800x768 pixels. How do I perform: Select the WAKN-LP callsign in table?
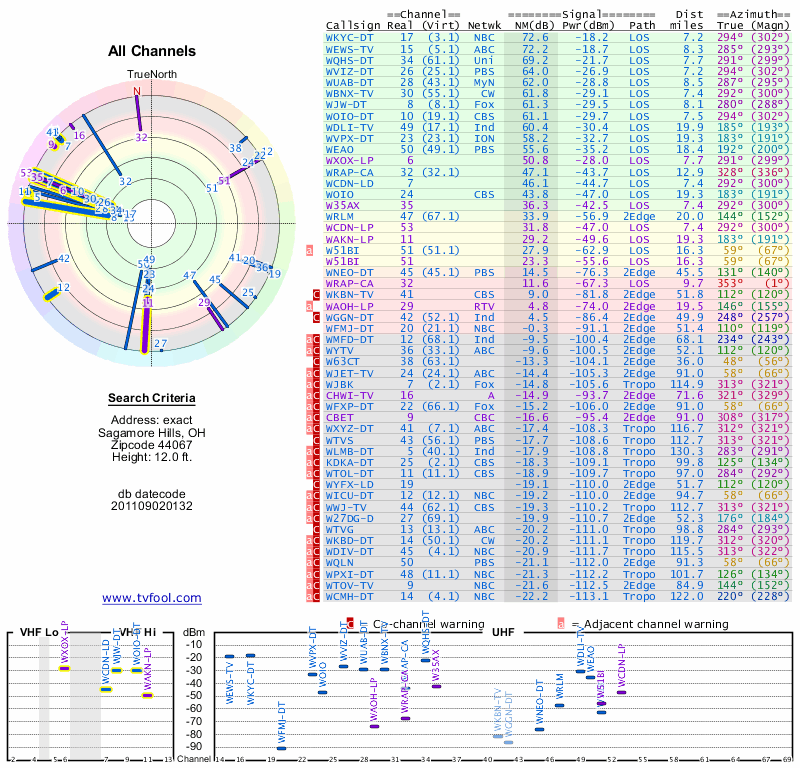point(349,239)
